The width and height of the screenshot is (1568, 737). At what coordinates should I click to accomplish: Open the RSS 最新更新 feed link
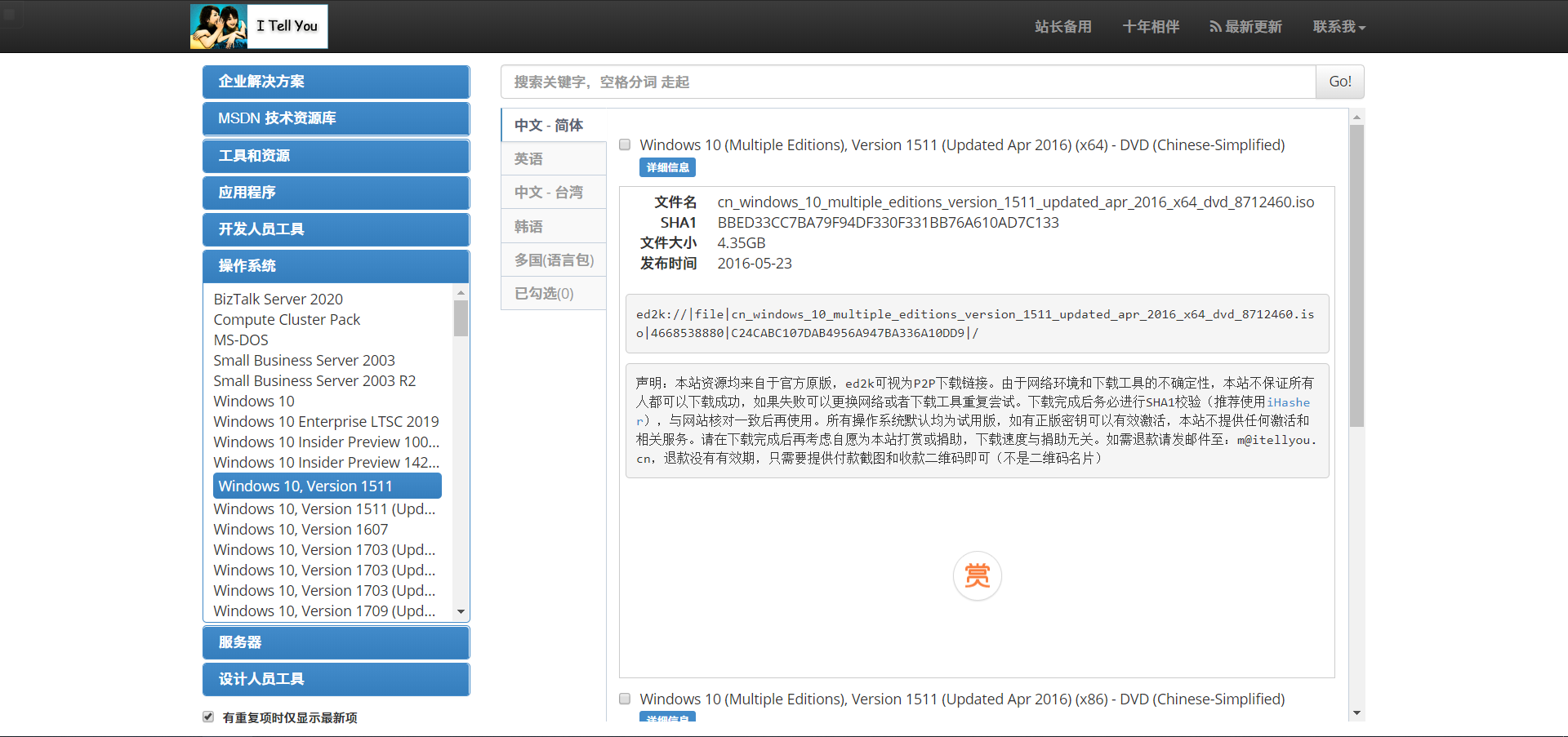coord(1245,27)
